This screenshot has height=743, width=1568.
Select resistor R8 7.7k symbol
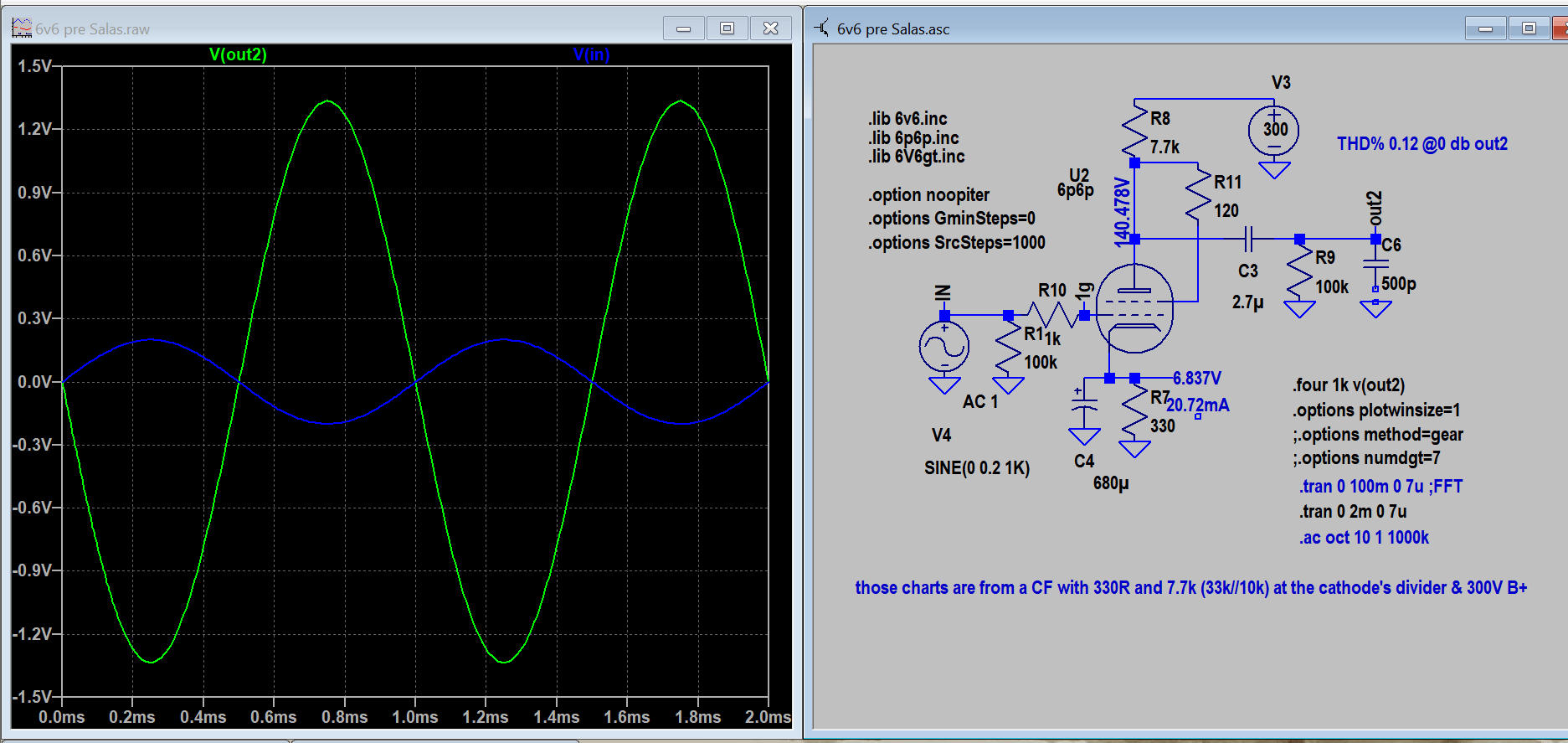point(1135,130)
